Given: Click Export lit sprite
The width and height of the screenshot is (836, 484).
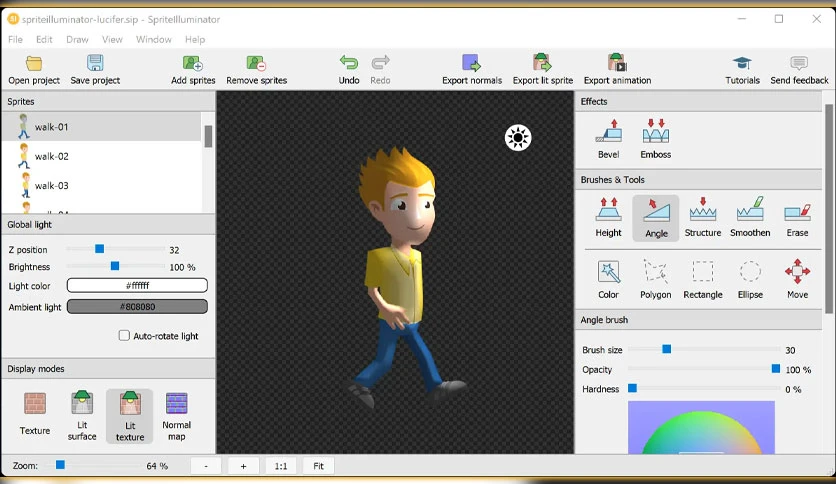Looking at the screenshot, I should (x=543, y=70).
